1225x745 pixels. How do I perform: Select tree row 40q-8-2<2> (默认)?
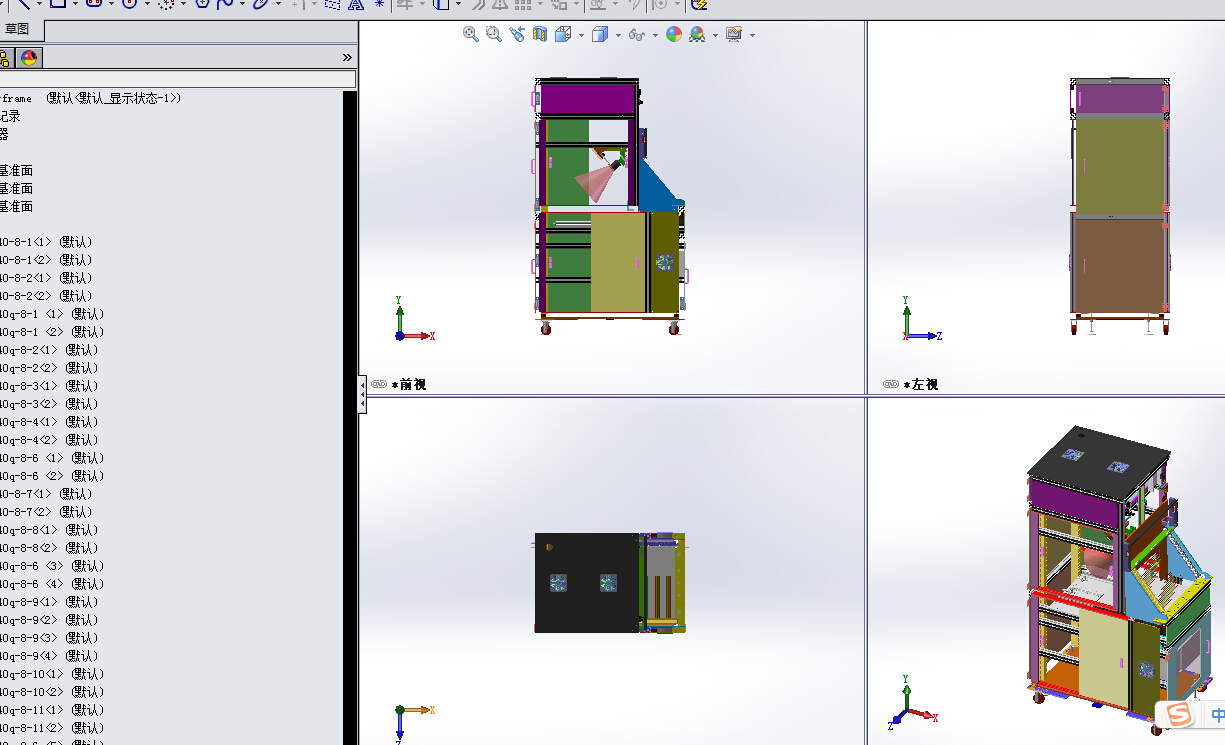(49, 368)
